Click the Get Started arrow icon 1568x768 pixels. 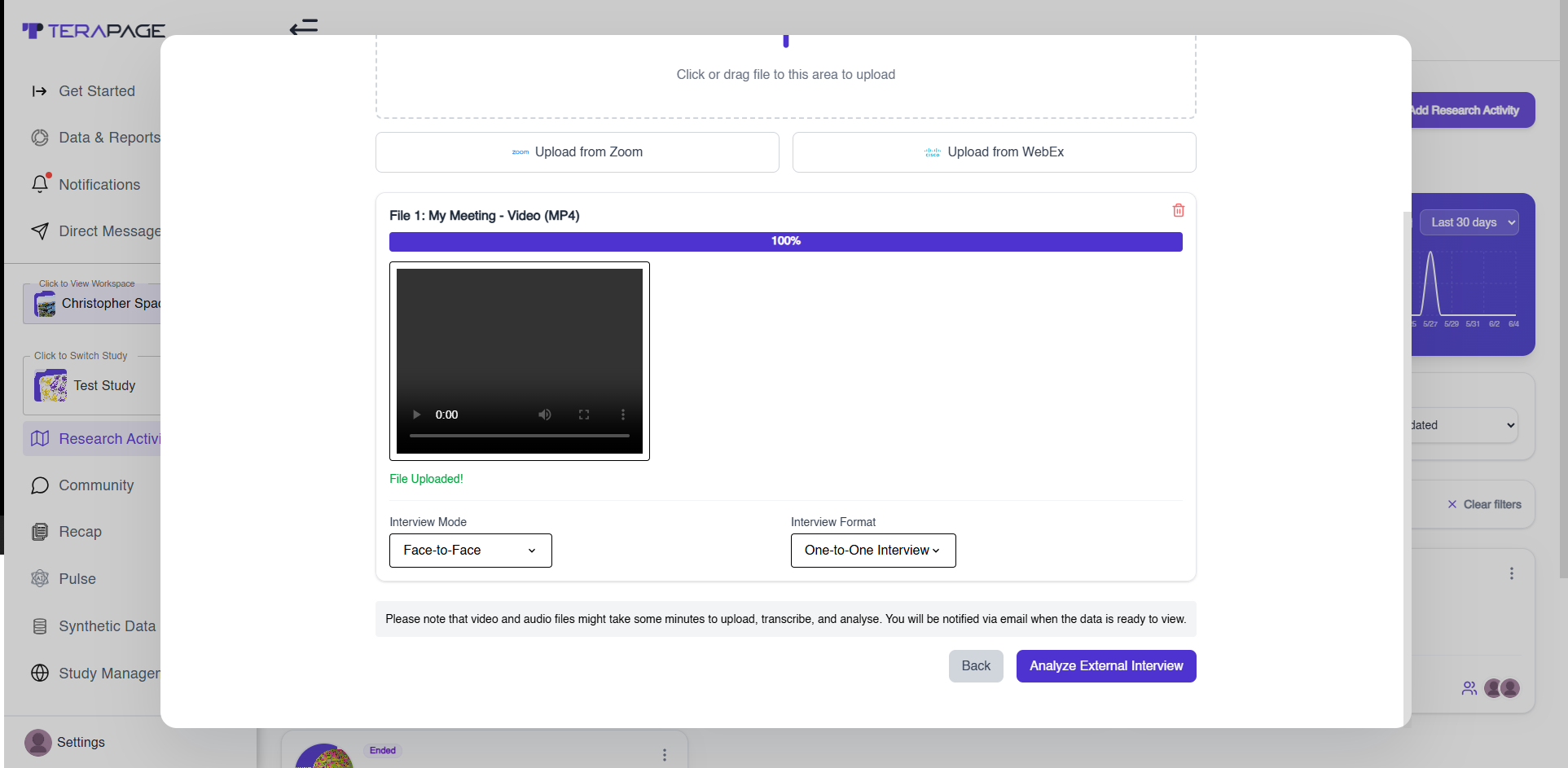click(x=39, y=91)
